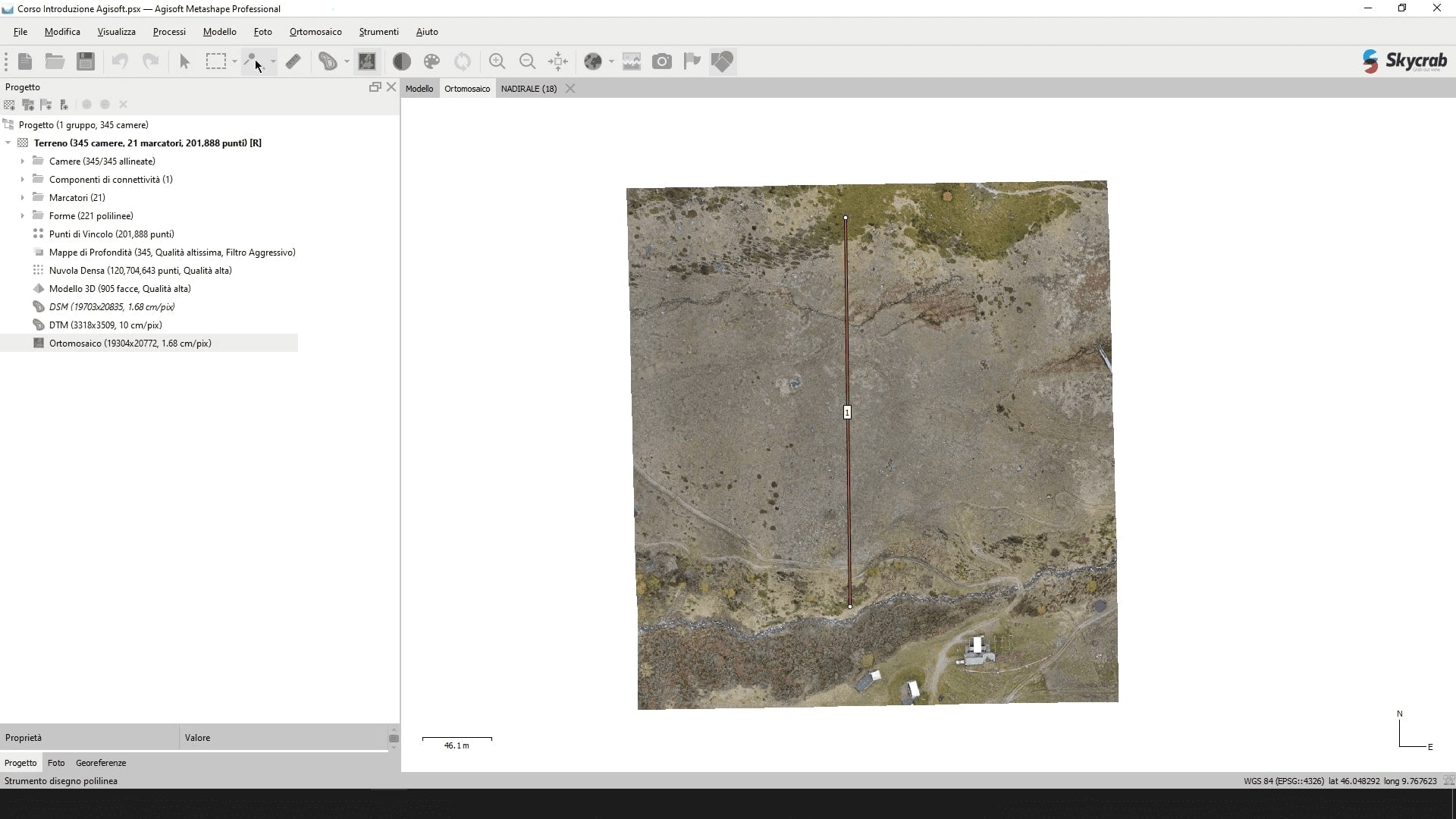The width and height of the screenshot is (1456, 819).
Task: Select the DTM item in project tree
Action: tap(105, 325)
